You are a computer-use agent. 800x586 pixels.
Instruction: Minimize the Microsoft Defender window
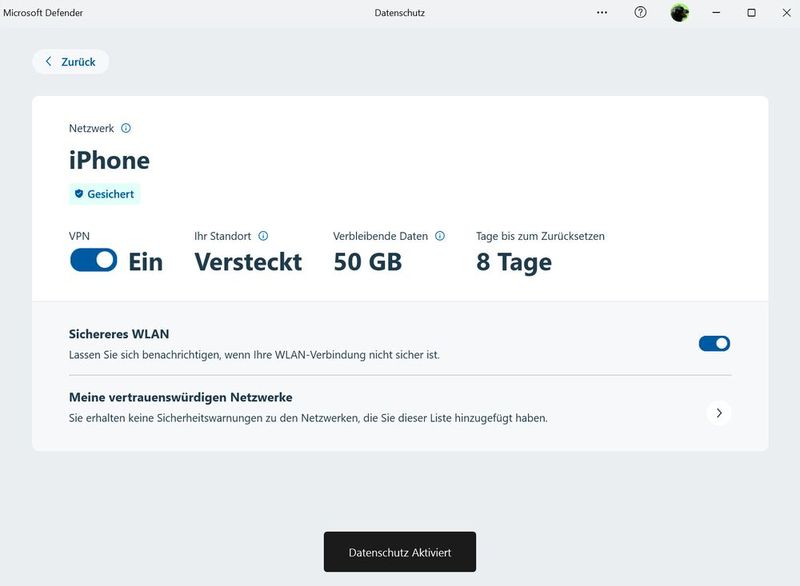pyautogui.click(x=716, y=13)
